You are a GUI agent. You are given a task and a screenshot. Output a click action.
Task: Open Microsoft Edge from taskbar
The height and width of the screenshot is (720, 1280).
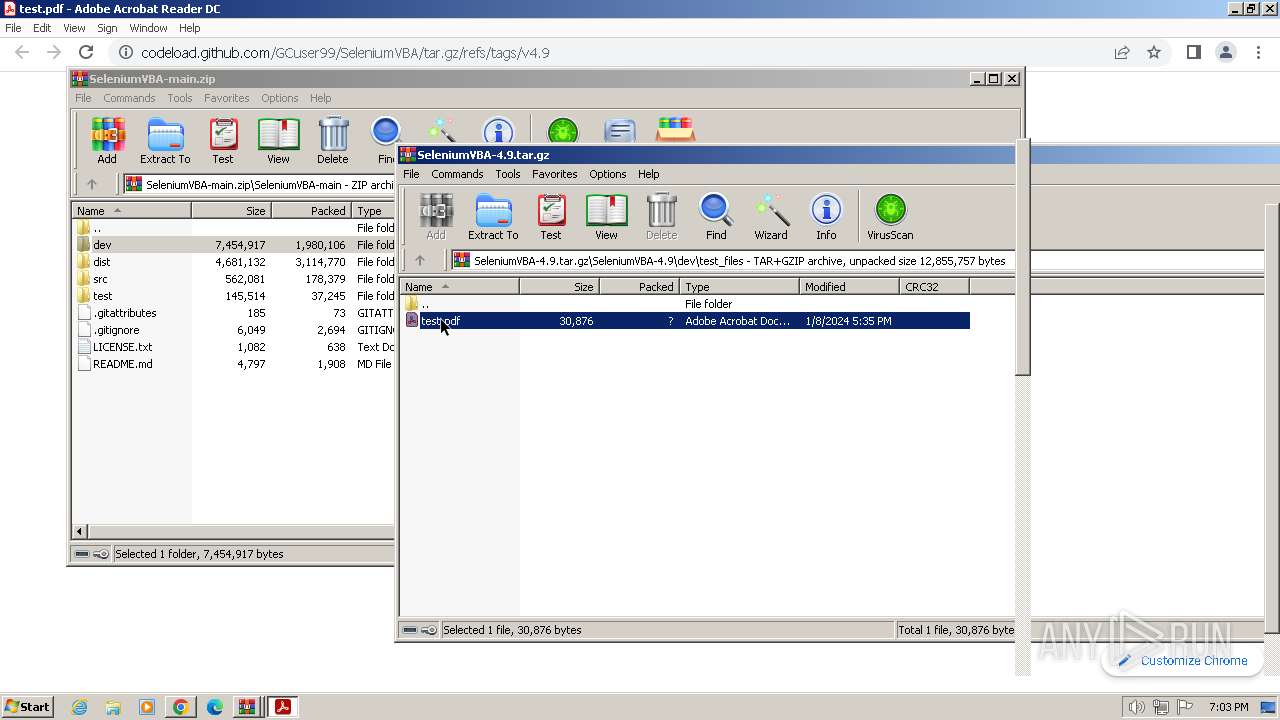[214, 707]
